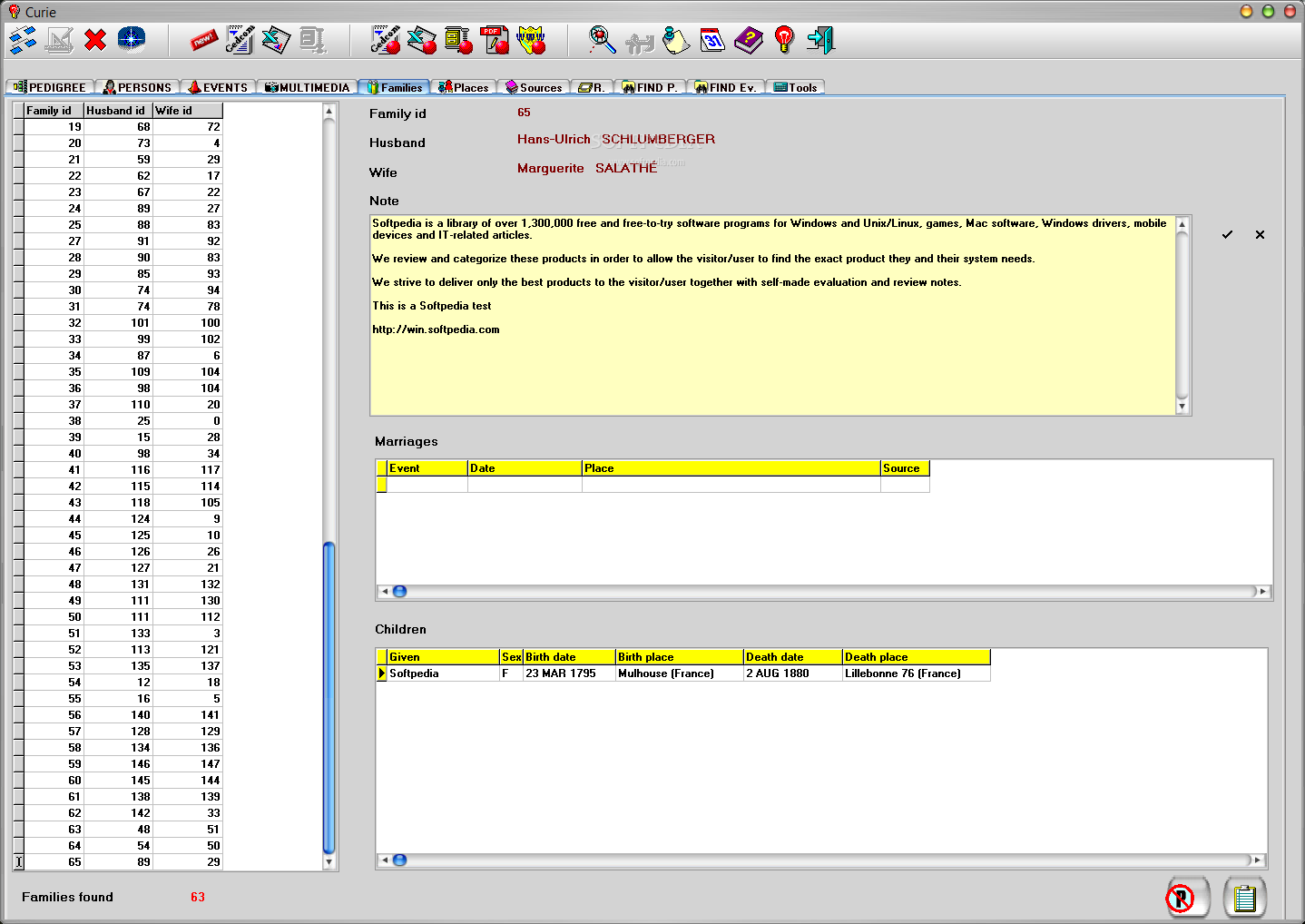Click the clipboard button at bottom right
1305x924 pixels.
click(1245, 898)
